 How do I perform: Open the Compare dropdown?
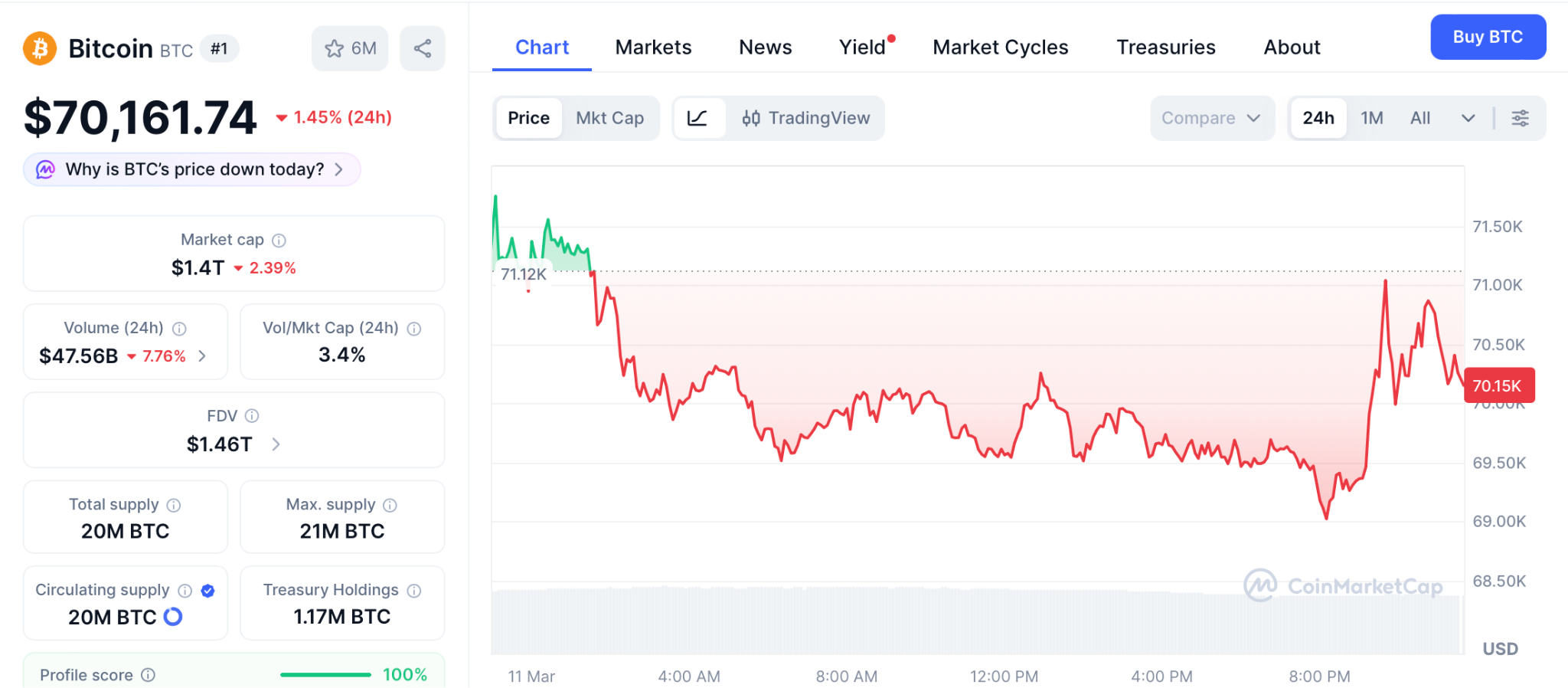coord(1210,118)
